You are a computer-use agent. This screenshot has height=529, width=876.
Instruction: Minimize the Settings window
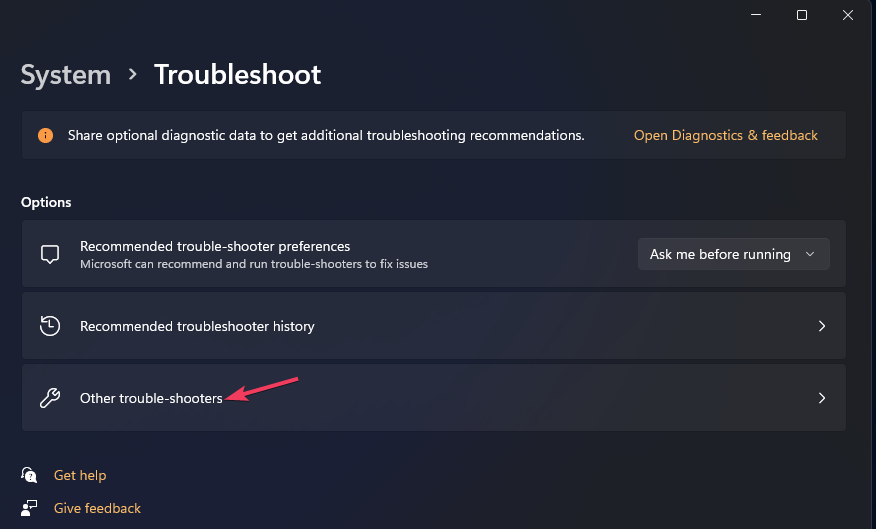(x=755, y=15)
